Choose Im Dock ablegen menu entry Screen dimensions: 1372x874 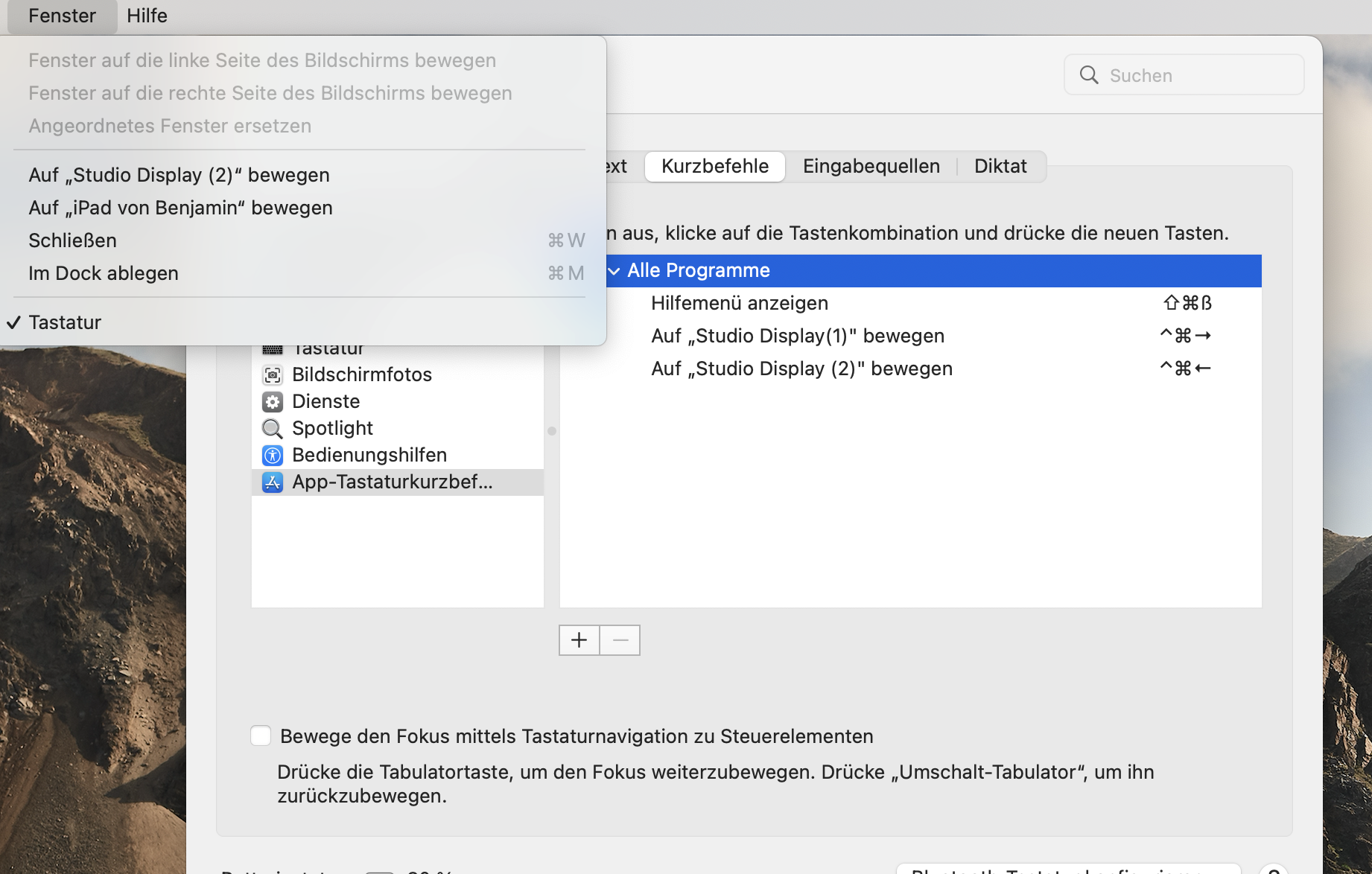pos(104,273)
